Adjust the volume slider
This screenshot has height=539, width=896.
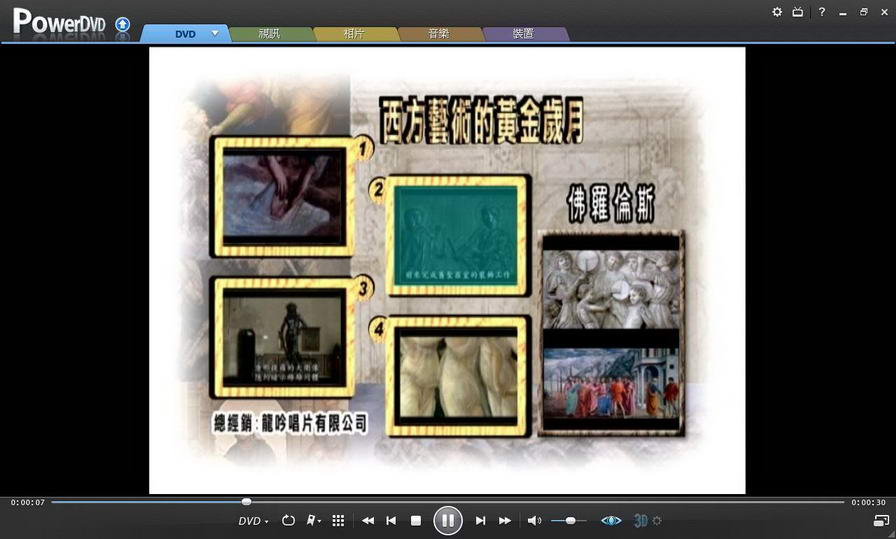pos(570,521)
